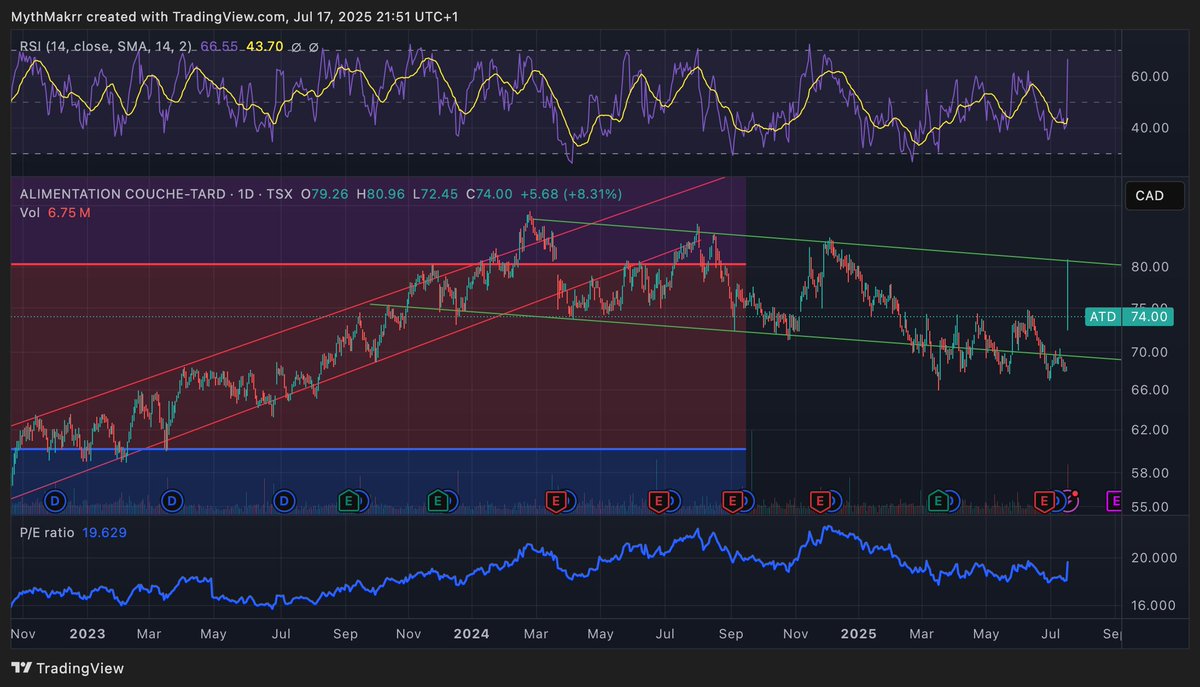This screenshot has height=687, width=1200.
Task: Open the dividend D marker near Jul 2023
Action: (285, 499)
